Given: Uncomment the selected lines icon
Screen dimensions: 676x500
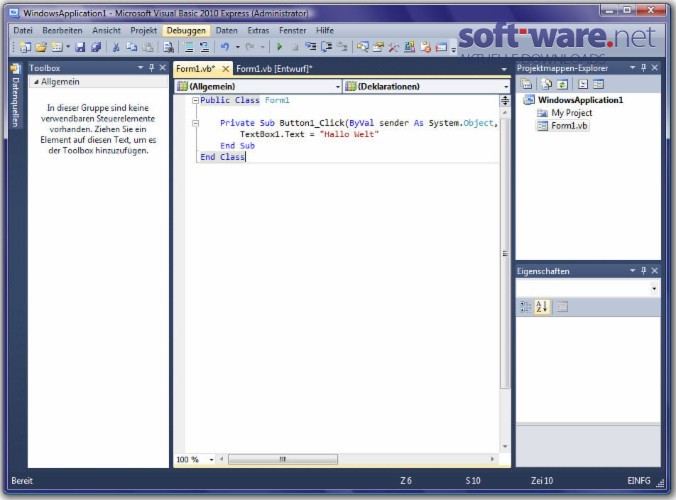Looking at the screenshot, I should click(204, 47).
